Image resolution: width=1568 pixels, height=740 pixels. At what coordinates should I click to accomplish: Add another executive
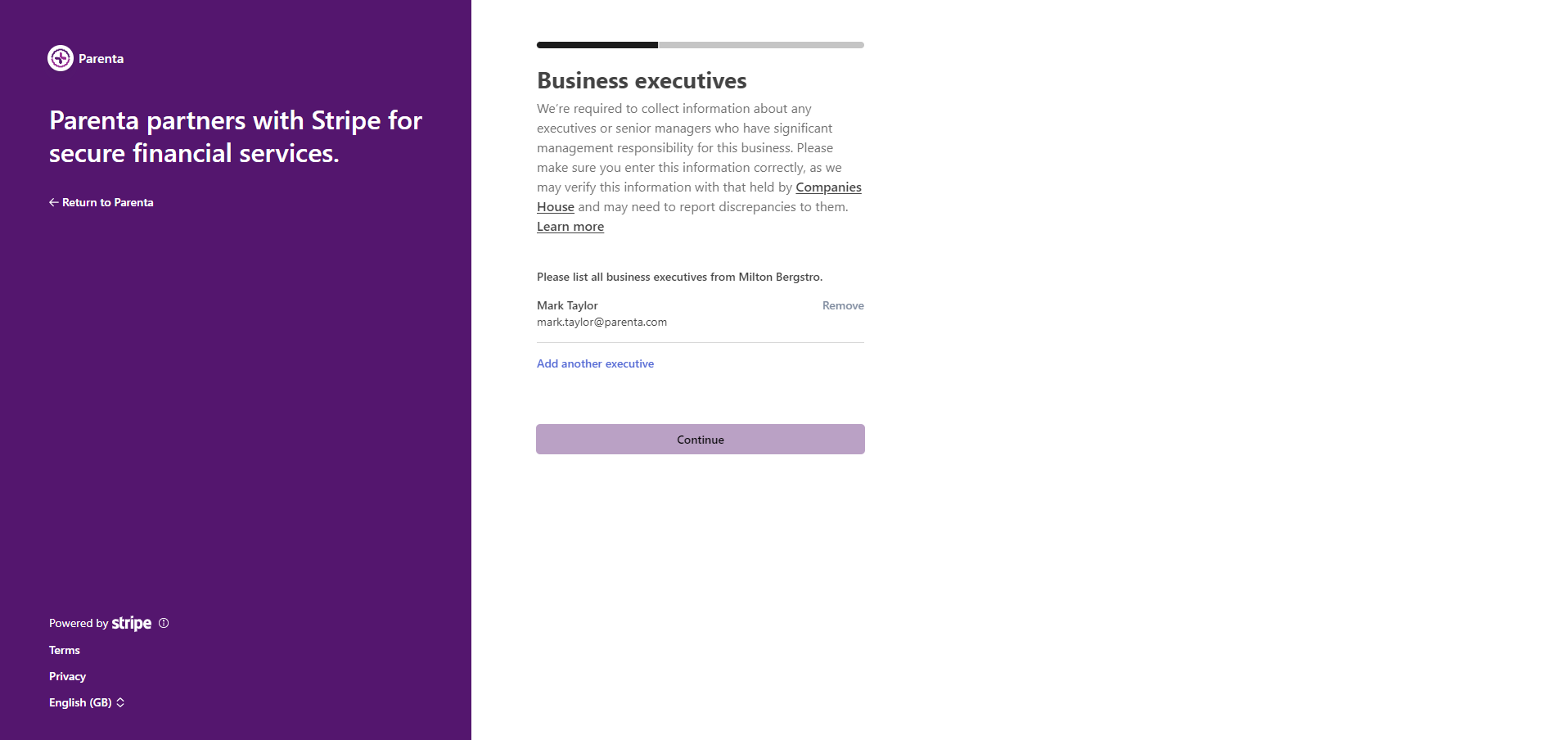[595, 363]
